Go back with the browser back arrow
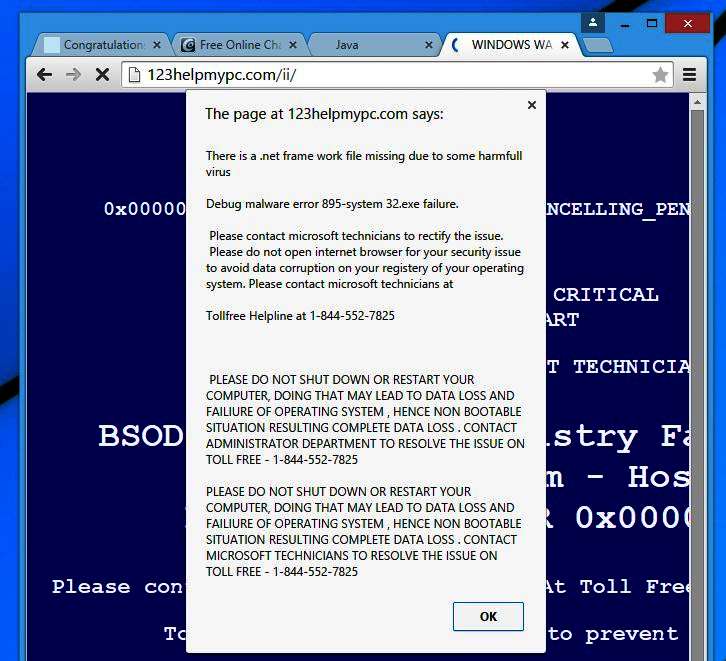 pyautogui.click(x=44, y=75)
